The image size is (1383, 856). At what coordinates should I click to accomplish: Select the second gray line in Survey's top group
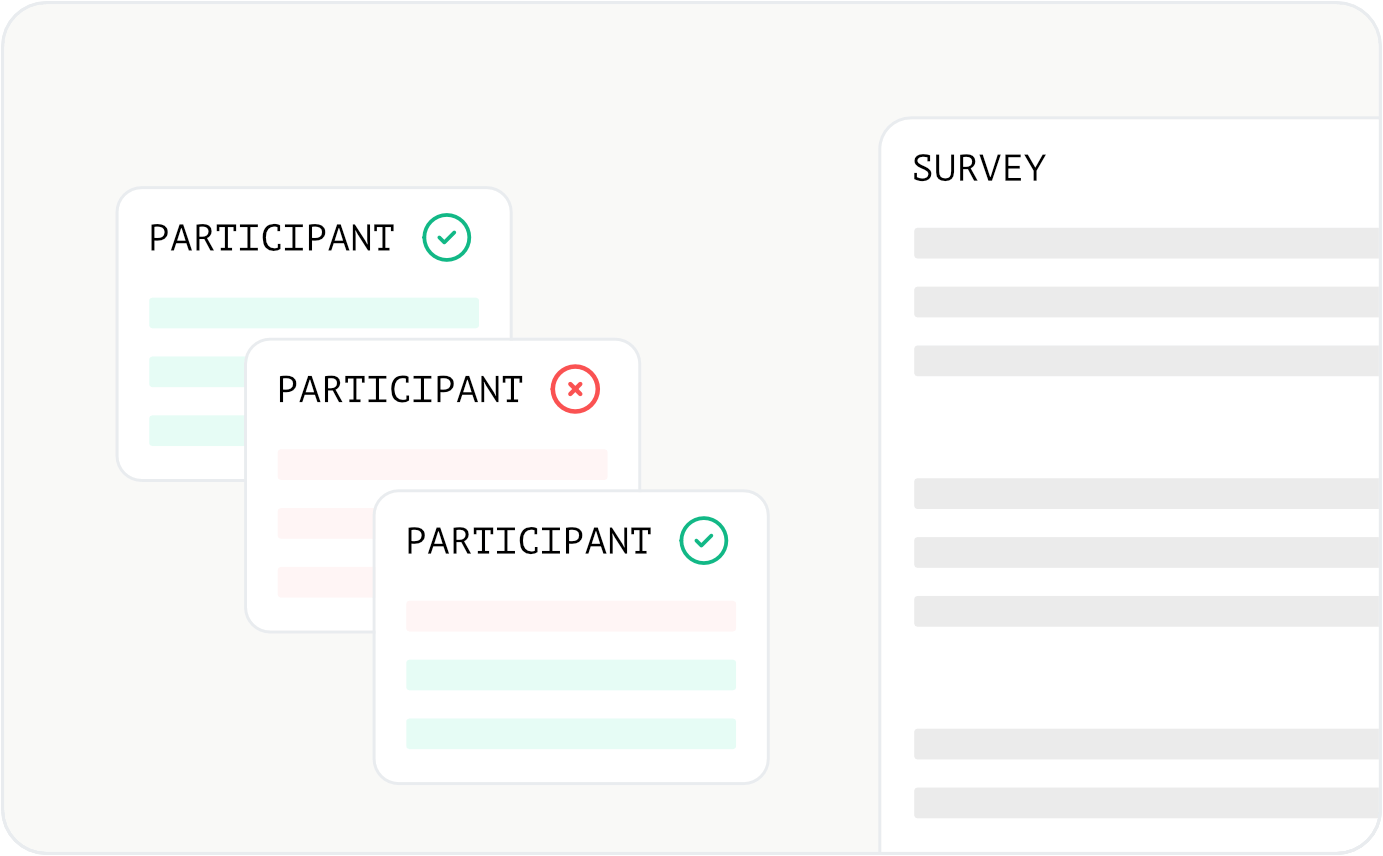(1147, 302)
